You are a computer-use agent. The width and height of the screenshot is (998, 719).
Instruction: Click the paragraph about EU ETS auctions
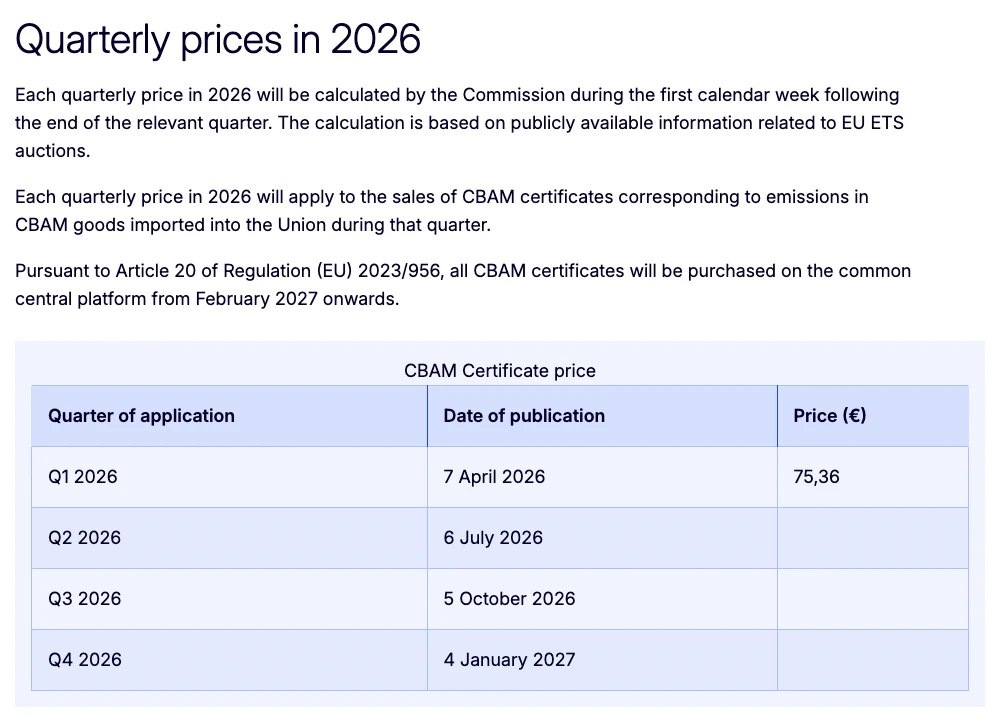(459, 123)
